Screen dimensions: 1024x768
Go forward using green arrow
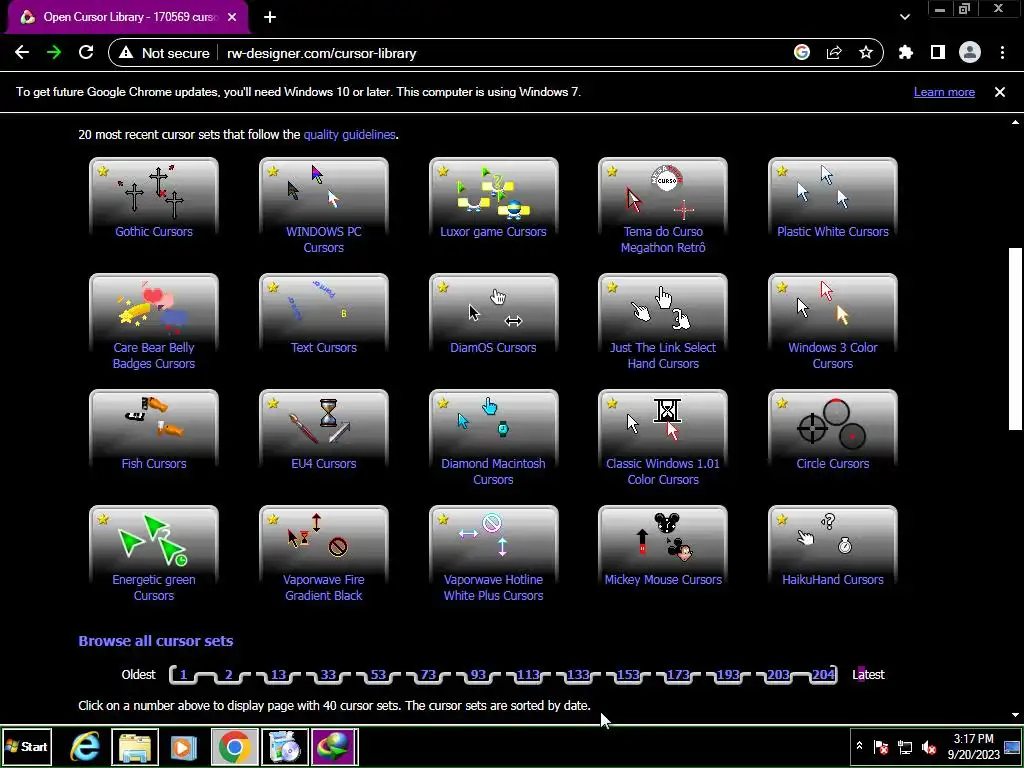click(x=54, y=53)
